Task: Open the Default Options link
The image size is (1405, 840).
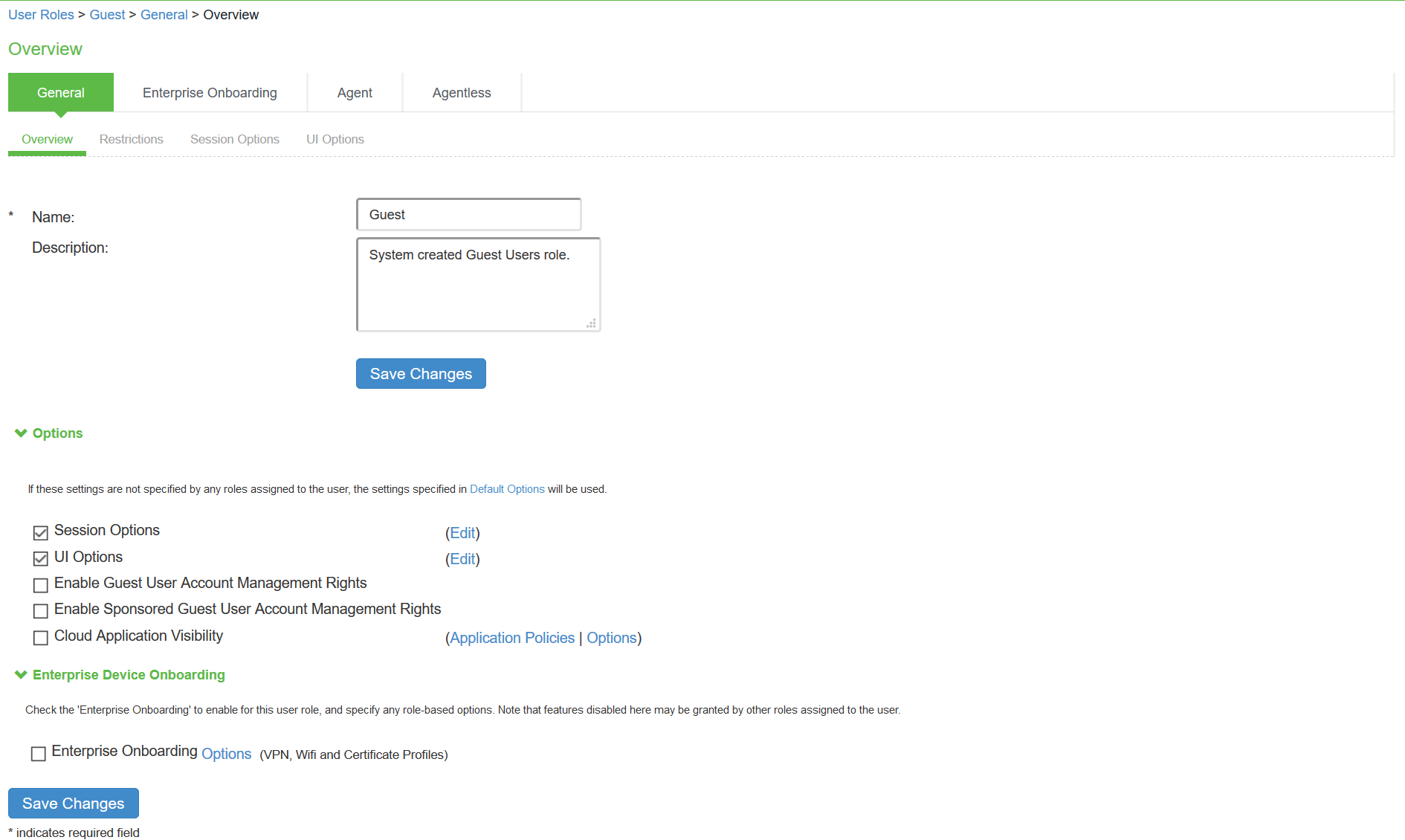Action: [x=507, y=489]
